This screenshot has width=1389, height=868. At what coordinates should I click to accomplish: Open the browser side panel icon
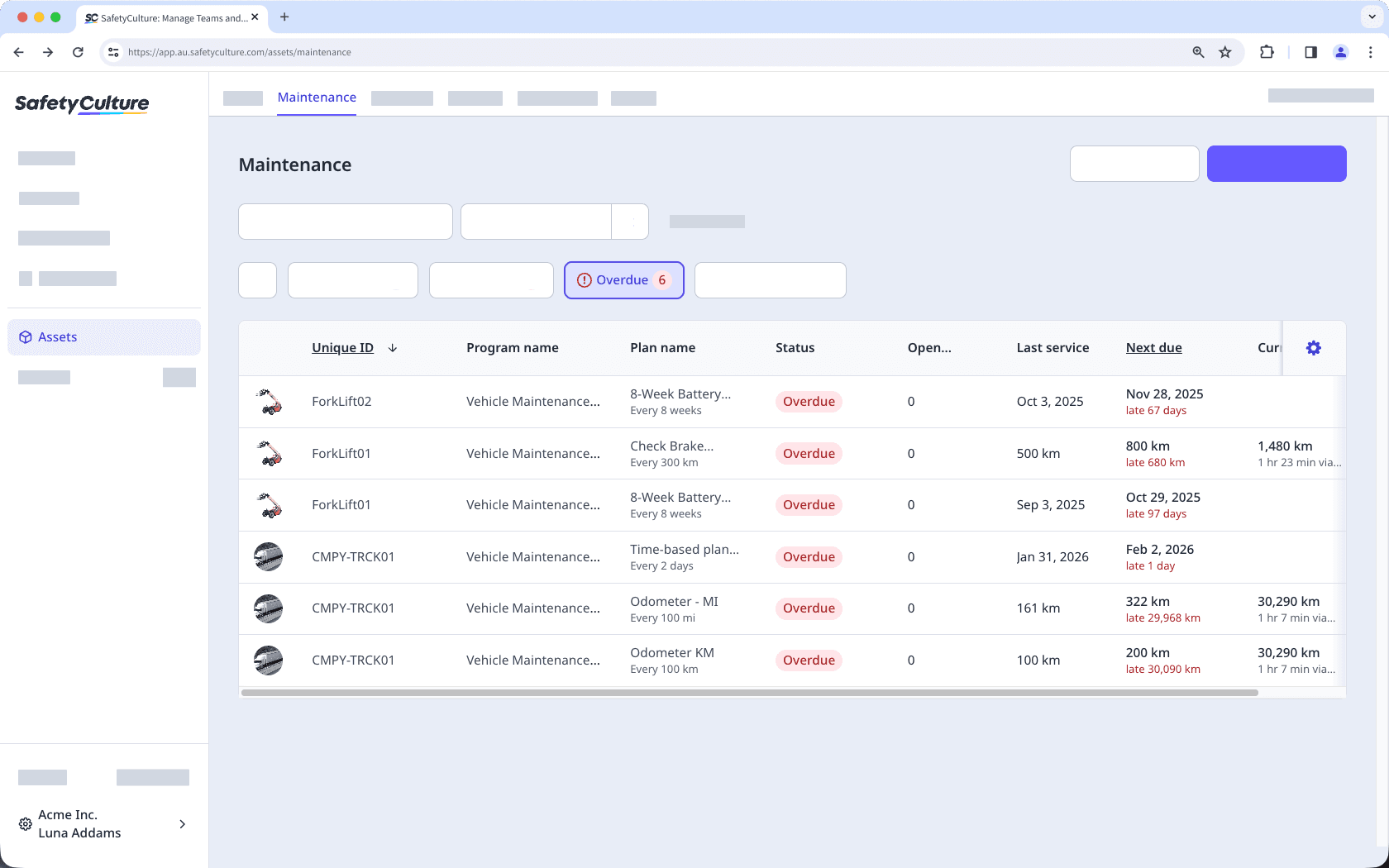pyautogui.click(x=1310, y=51)
